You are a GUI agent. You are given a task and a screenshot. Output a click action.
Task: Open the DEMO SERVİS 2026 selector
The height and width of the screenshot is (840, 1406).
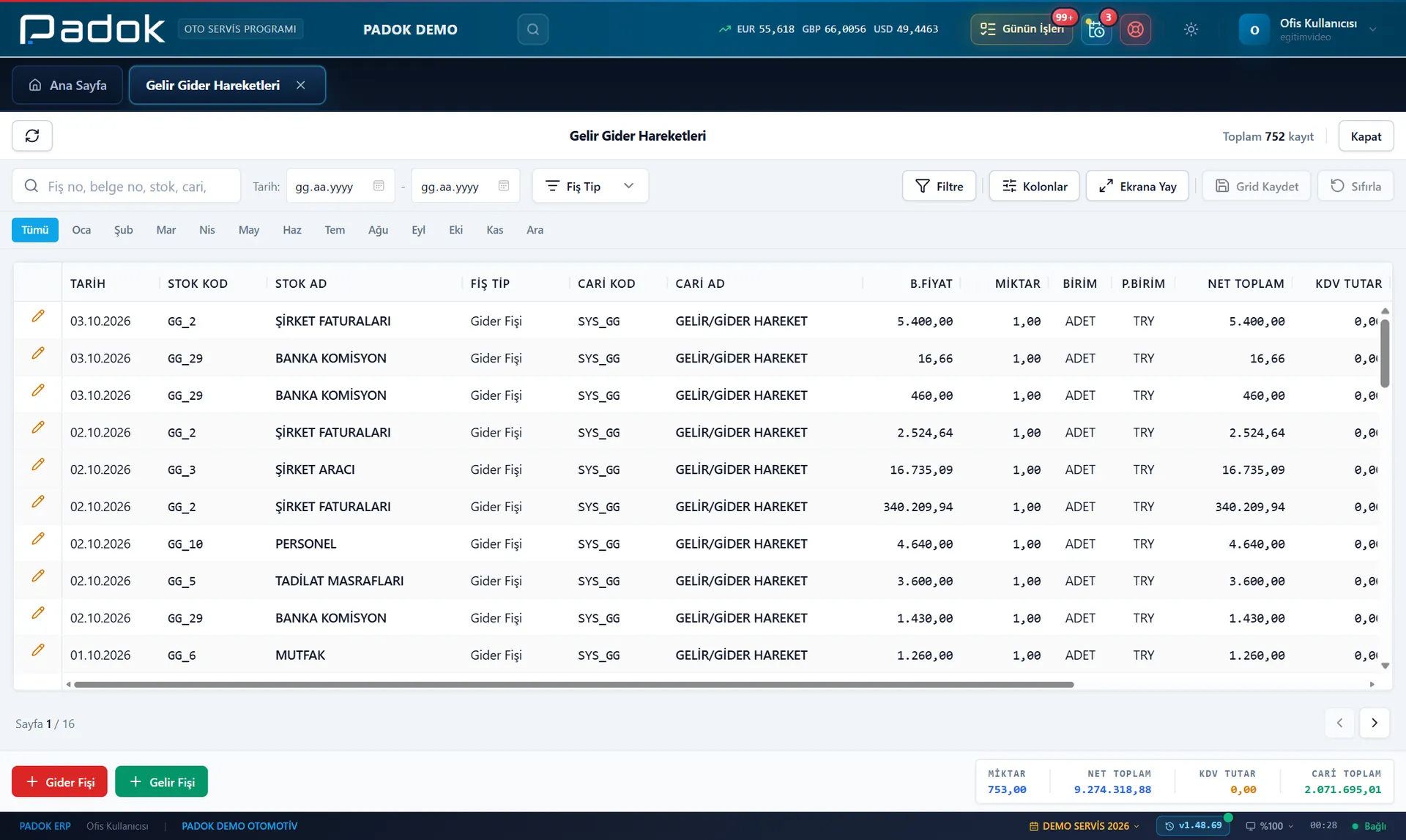click(1085, 826)
